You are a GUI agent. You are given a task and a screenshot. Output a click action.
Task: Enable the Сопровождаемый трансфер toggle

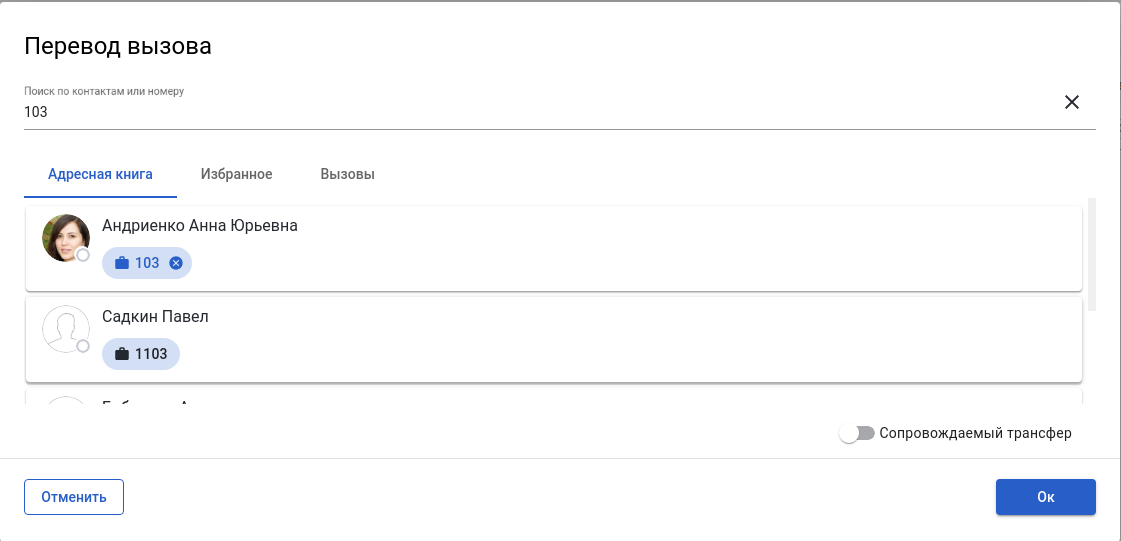tap(857, 433)
